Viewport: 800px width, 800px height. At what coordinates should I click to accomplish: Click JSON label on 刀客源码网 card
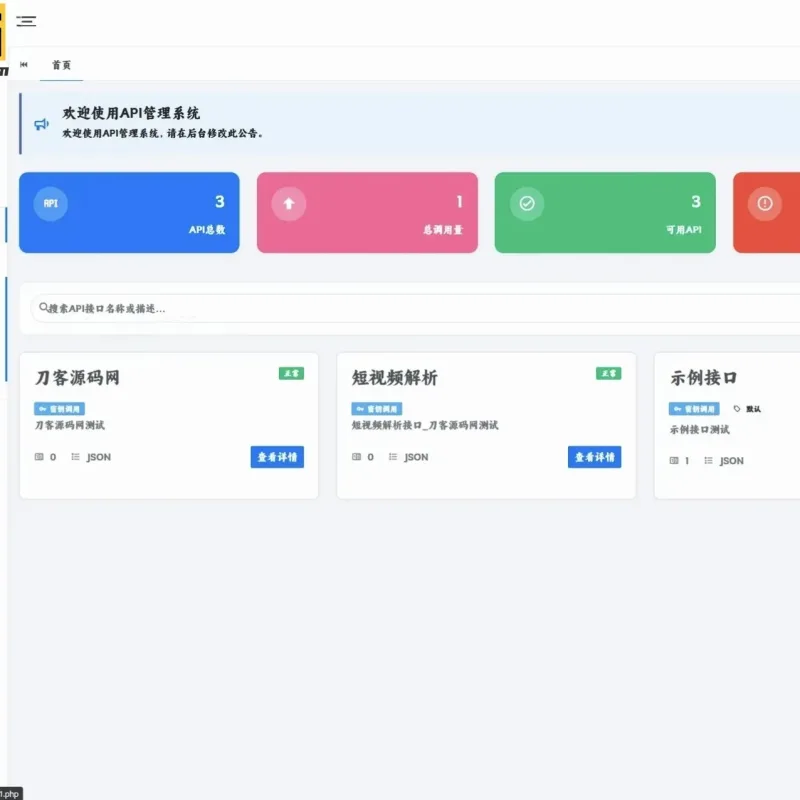pos(98,457)
